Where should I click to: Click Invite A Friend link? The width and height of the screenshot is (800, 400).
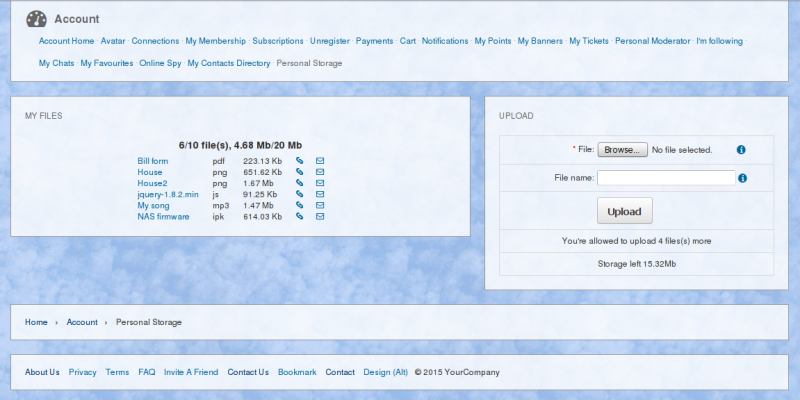pyautogui.click(x=191, y=372)
